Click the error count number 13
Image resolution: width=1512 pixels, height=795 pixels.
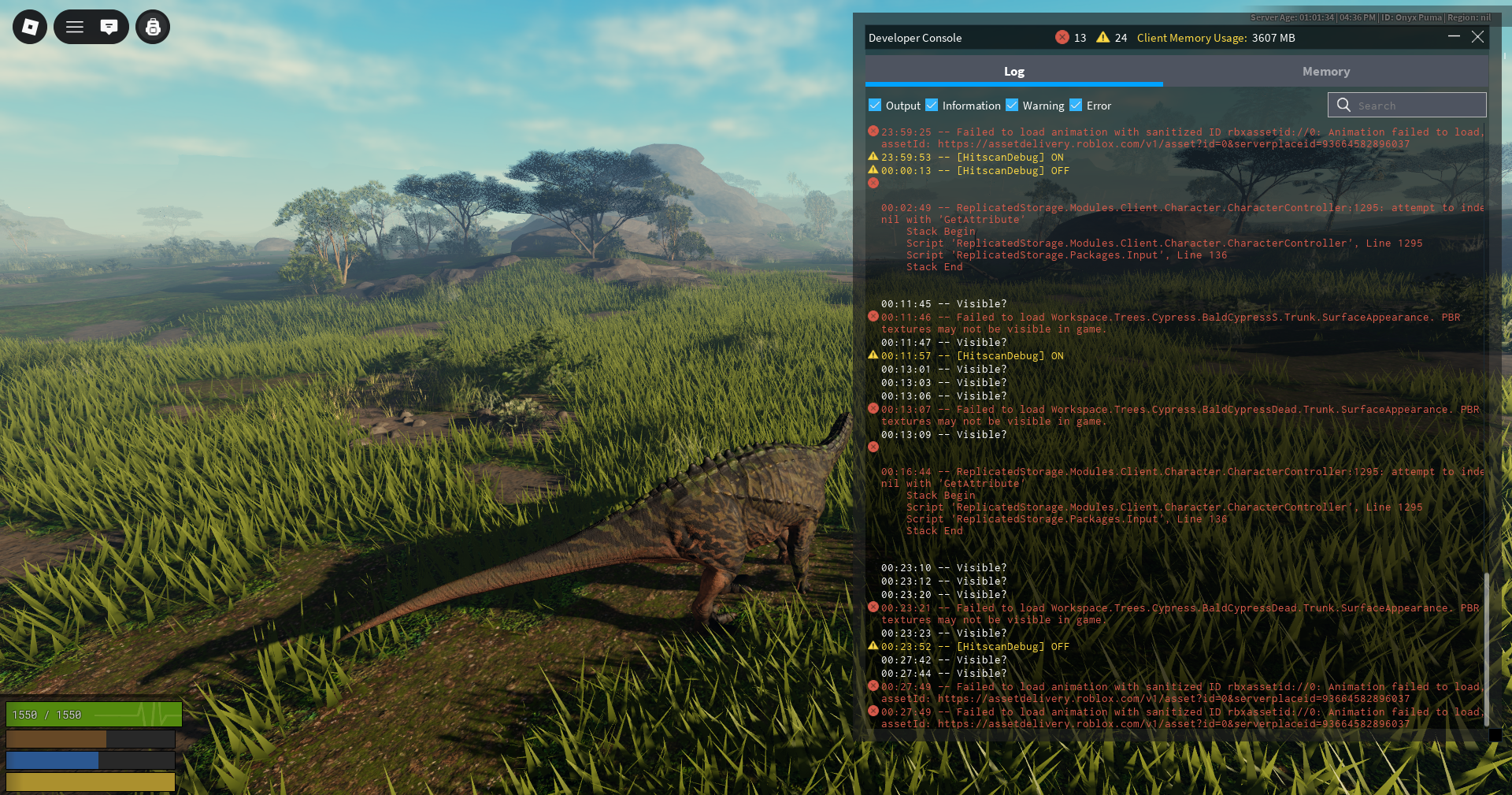tap(1080, 38)
